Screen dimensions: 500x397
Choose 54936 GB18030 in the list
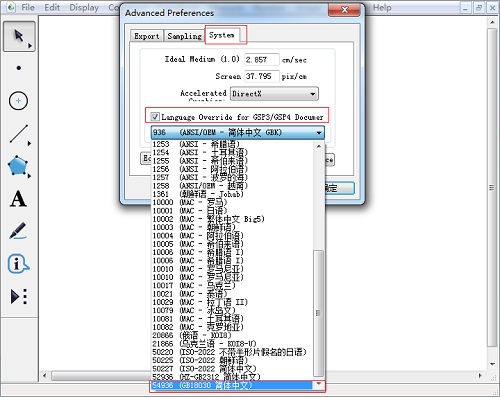click(x=232, y=385)
